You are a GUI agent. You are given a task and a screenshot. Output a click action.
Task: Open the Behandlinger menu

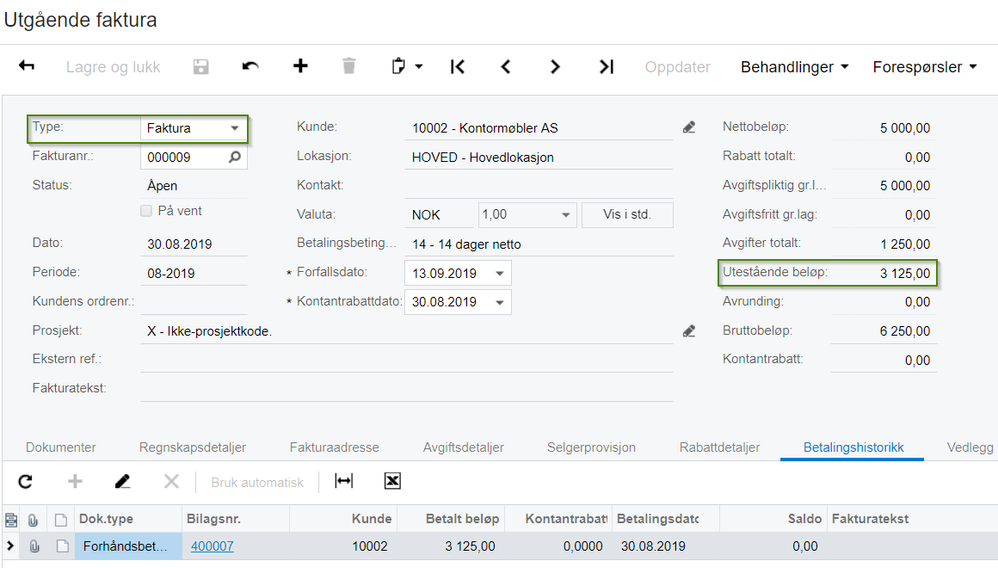[x=794, y=67]
